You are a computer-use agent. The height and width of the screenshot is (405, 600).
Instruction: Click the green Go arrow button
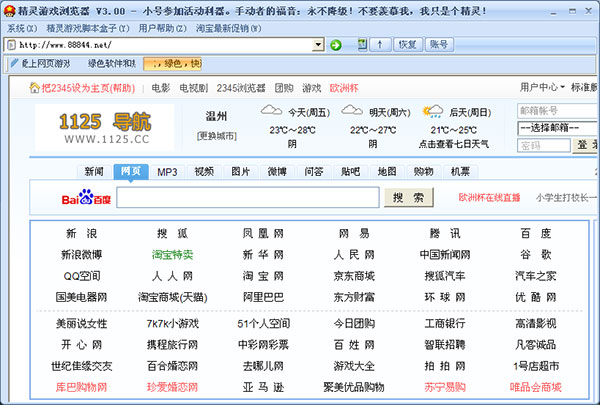pyautogui.click(x=336, y=45)
